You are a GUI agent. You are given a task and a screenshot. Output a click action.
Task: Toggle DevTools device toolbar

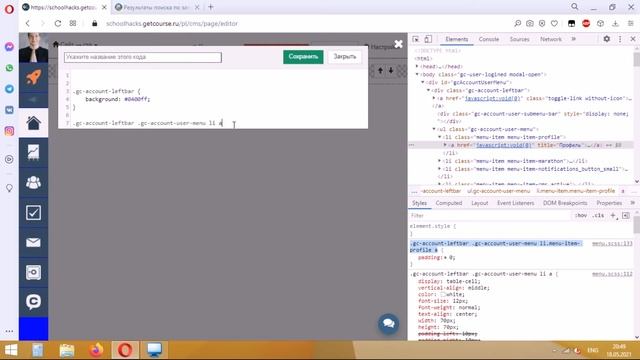[x=428, y=39]
